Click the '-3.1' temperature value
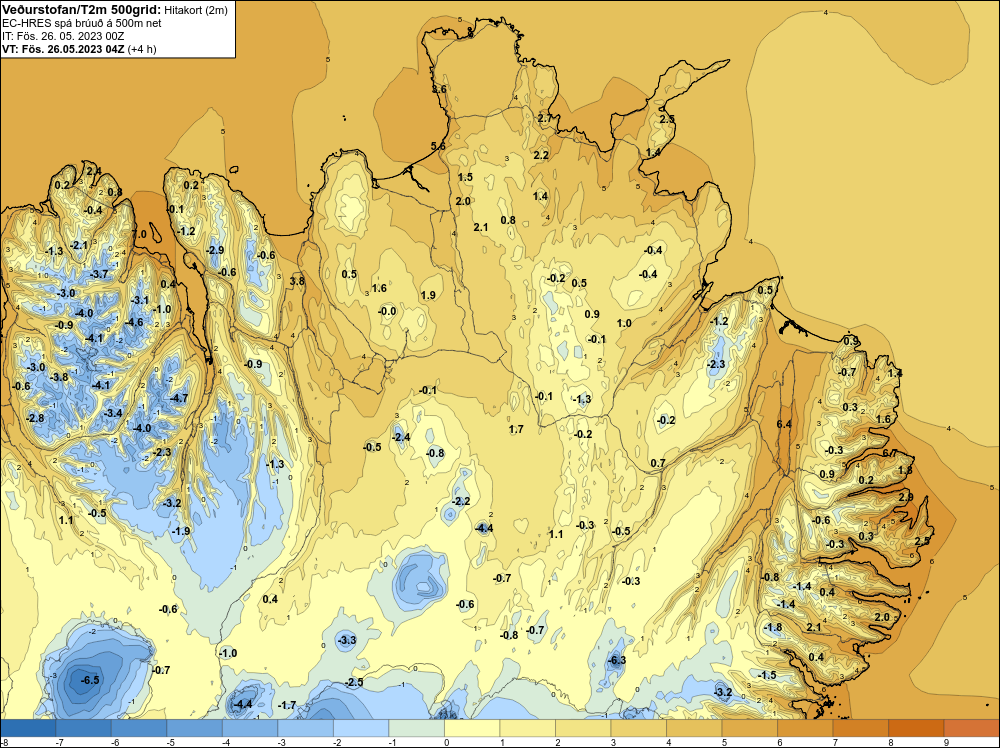 click(140, 300)
